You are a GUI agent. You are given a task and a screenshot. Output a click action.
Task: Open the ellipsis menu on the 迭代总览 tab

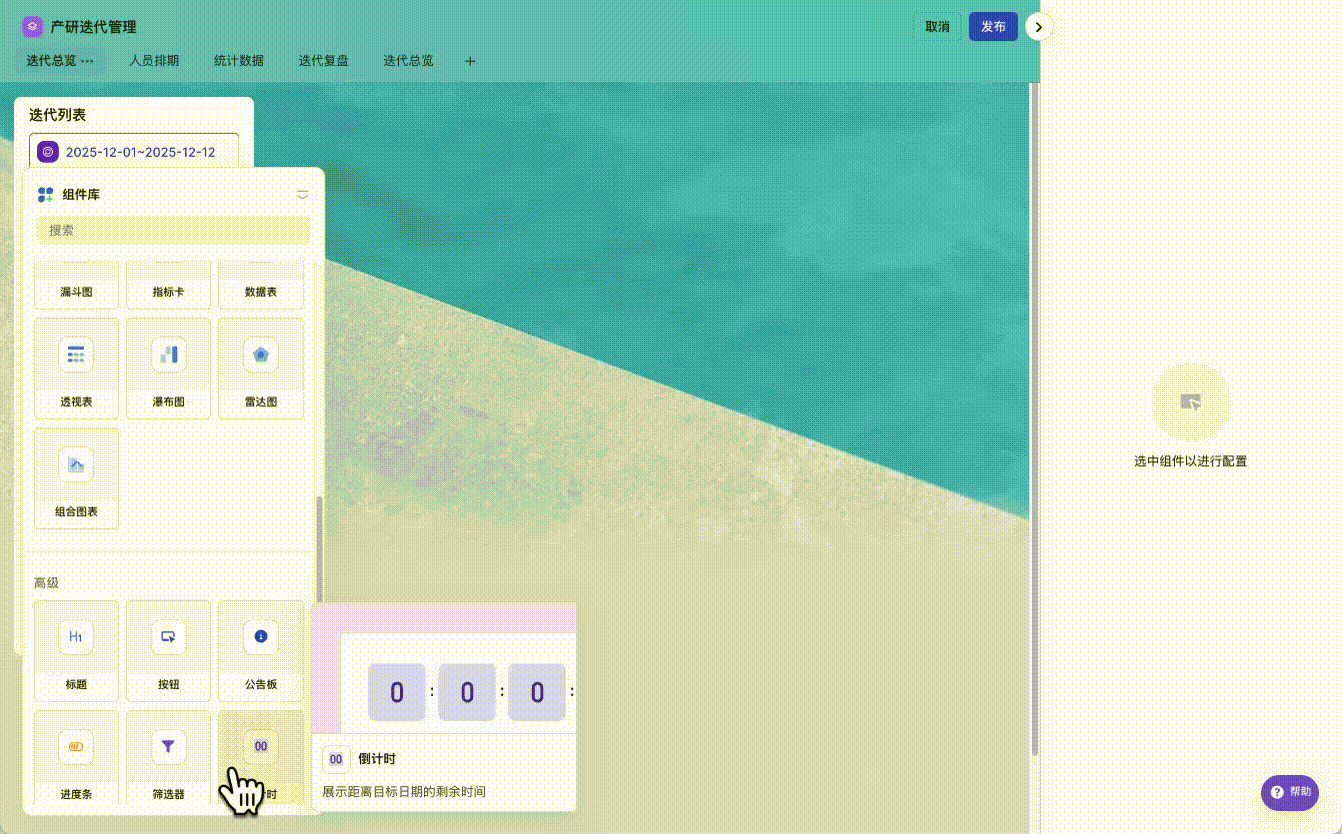(x=88, y=61)
